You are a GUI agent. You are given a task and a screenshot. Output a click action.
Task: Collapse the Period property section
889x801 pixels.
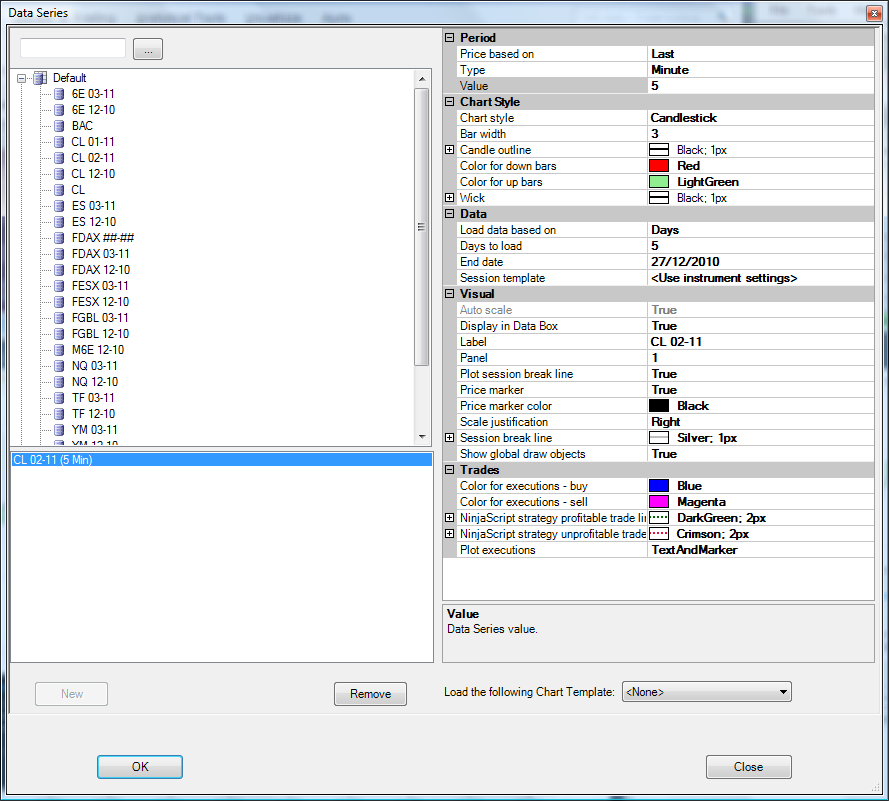[450, 38]
